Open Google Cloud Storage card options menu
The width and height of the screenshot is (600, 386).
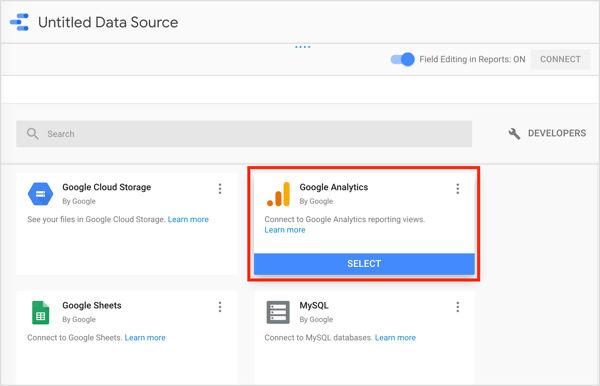click(220, 189)
